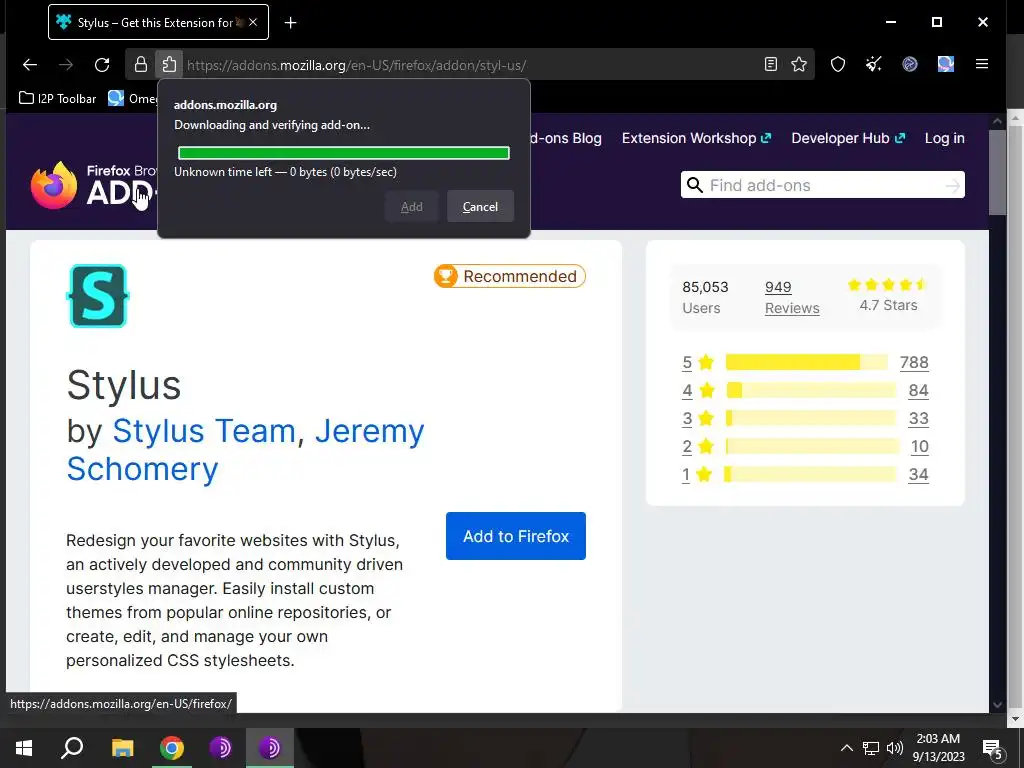Click the Find add-ons search field
Screen dimensions: 1024x768
pyautogui.click(x=823, y=185)
